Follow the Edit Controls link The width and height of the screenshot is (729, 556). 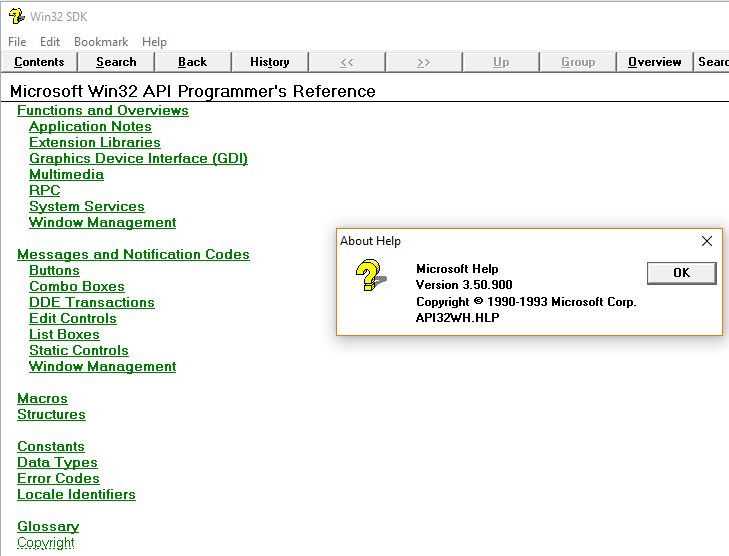(x=73, y=318)
